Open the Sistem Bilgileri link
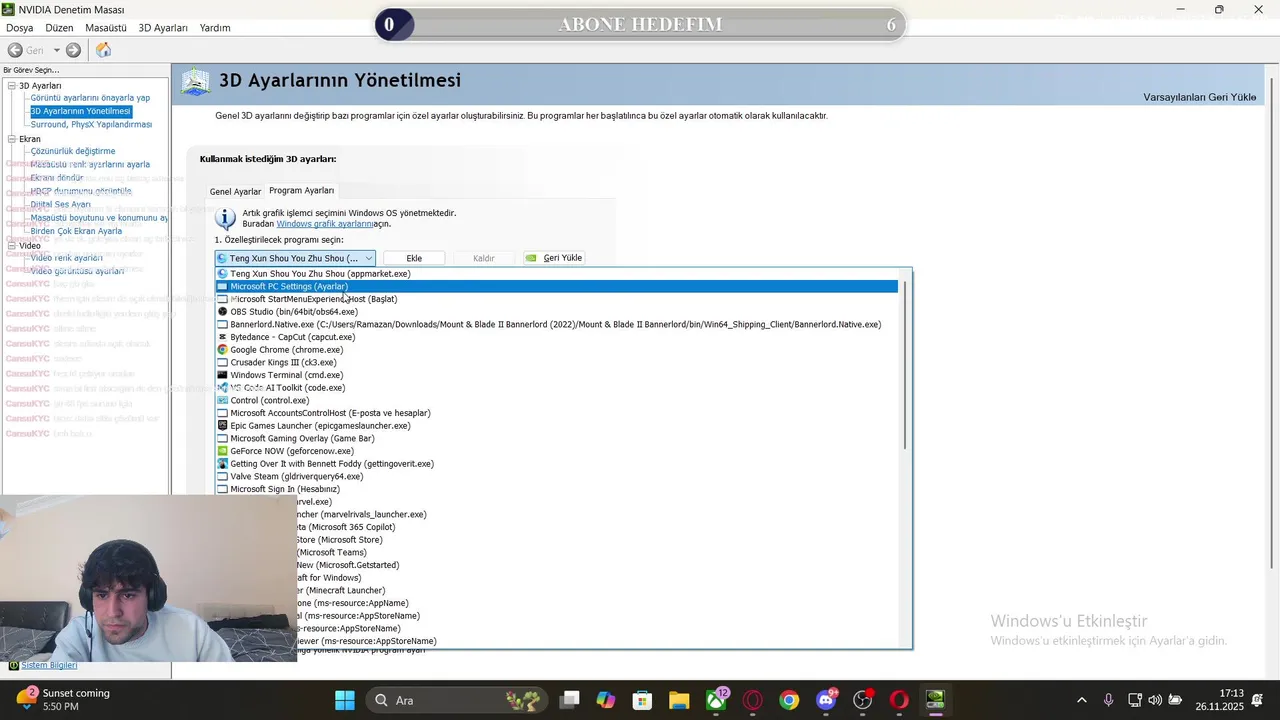 coord(49,665)
